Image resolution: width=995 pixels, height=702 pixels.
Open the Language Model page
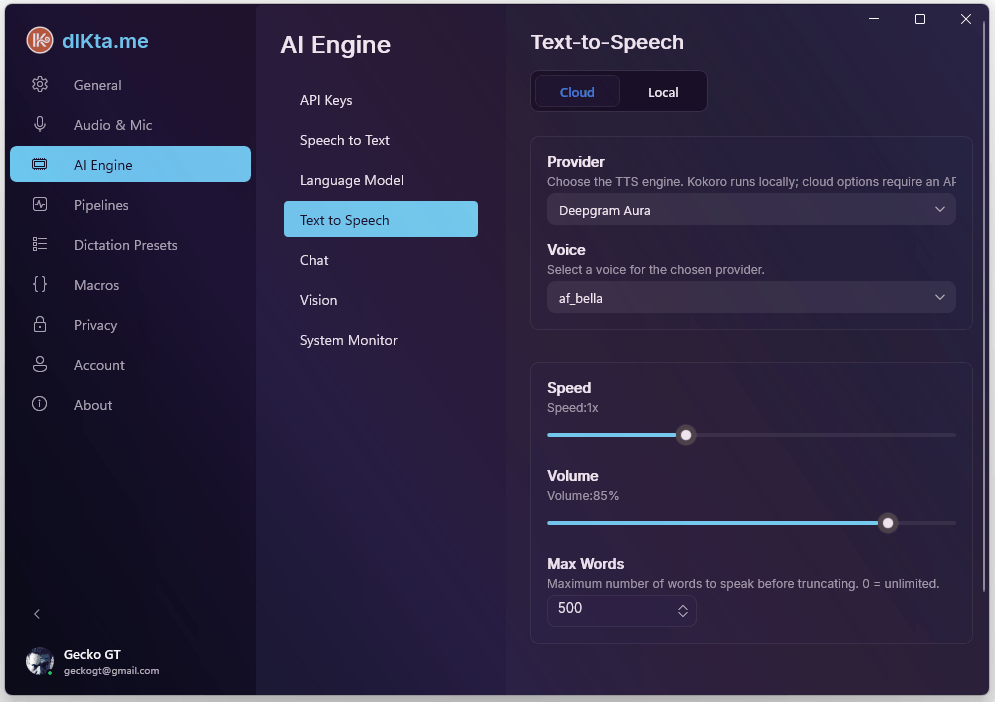(x=381, y=180)
